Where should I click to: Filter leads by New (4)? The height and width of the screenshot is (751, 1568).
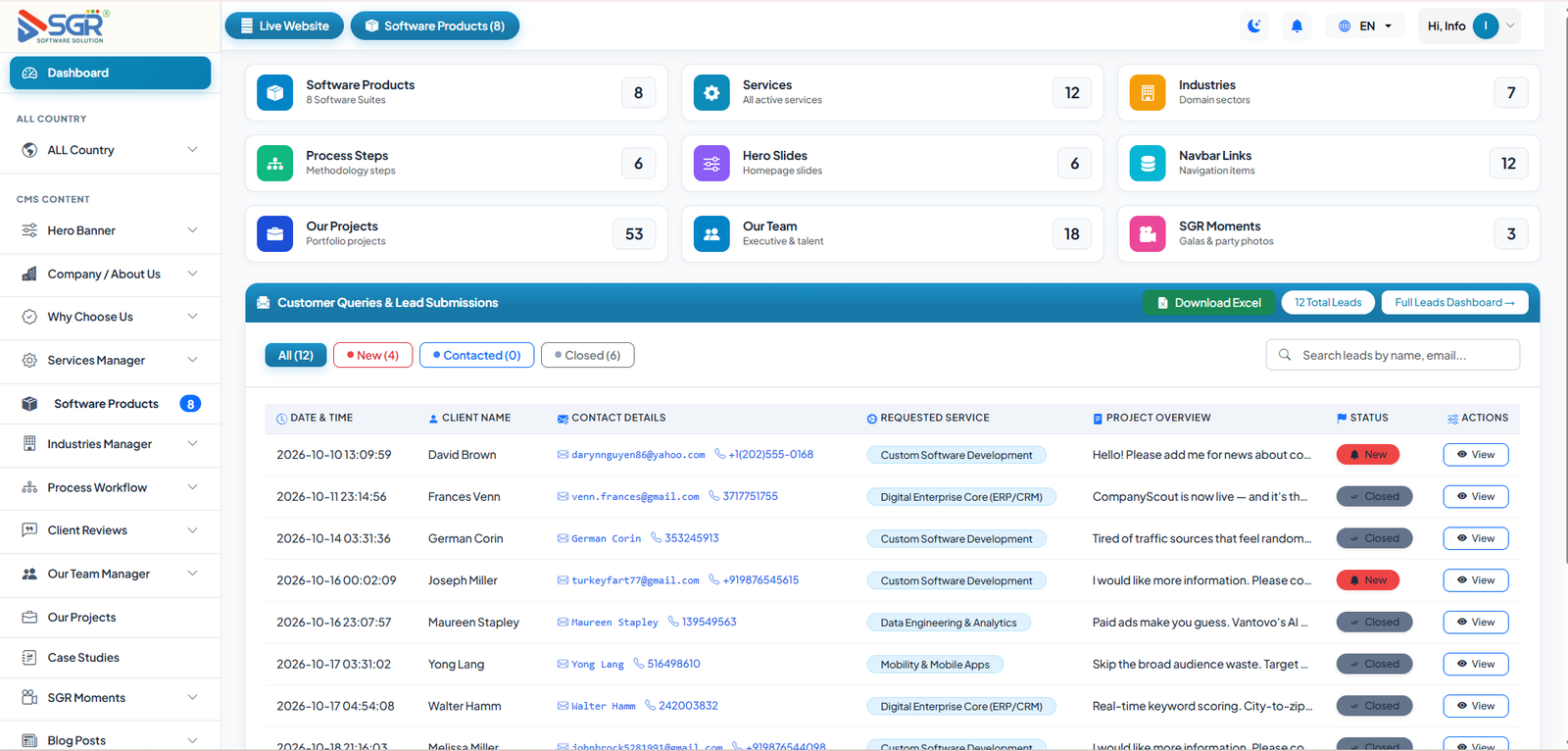pyautogui.click(x=372, y=355)
